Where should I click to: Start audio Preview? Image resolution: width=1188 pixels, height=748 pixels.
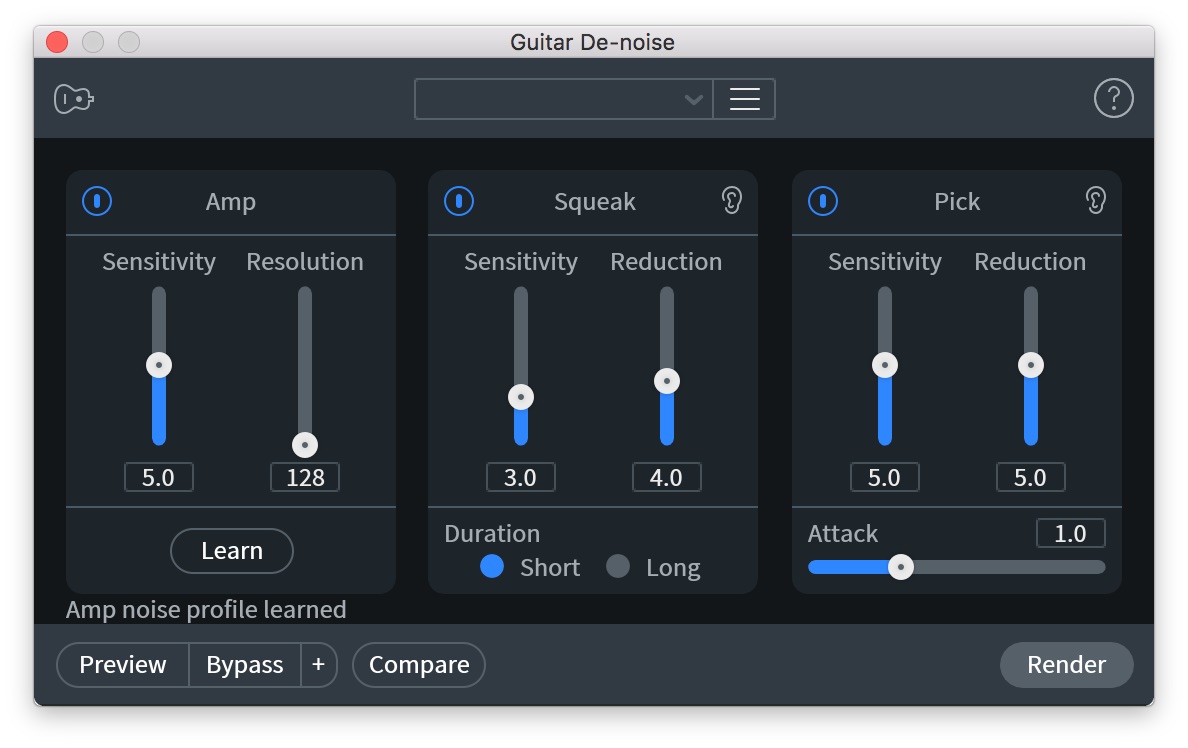(x=123, y=665)
